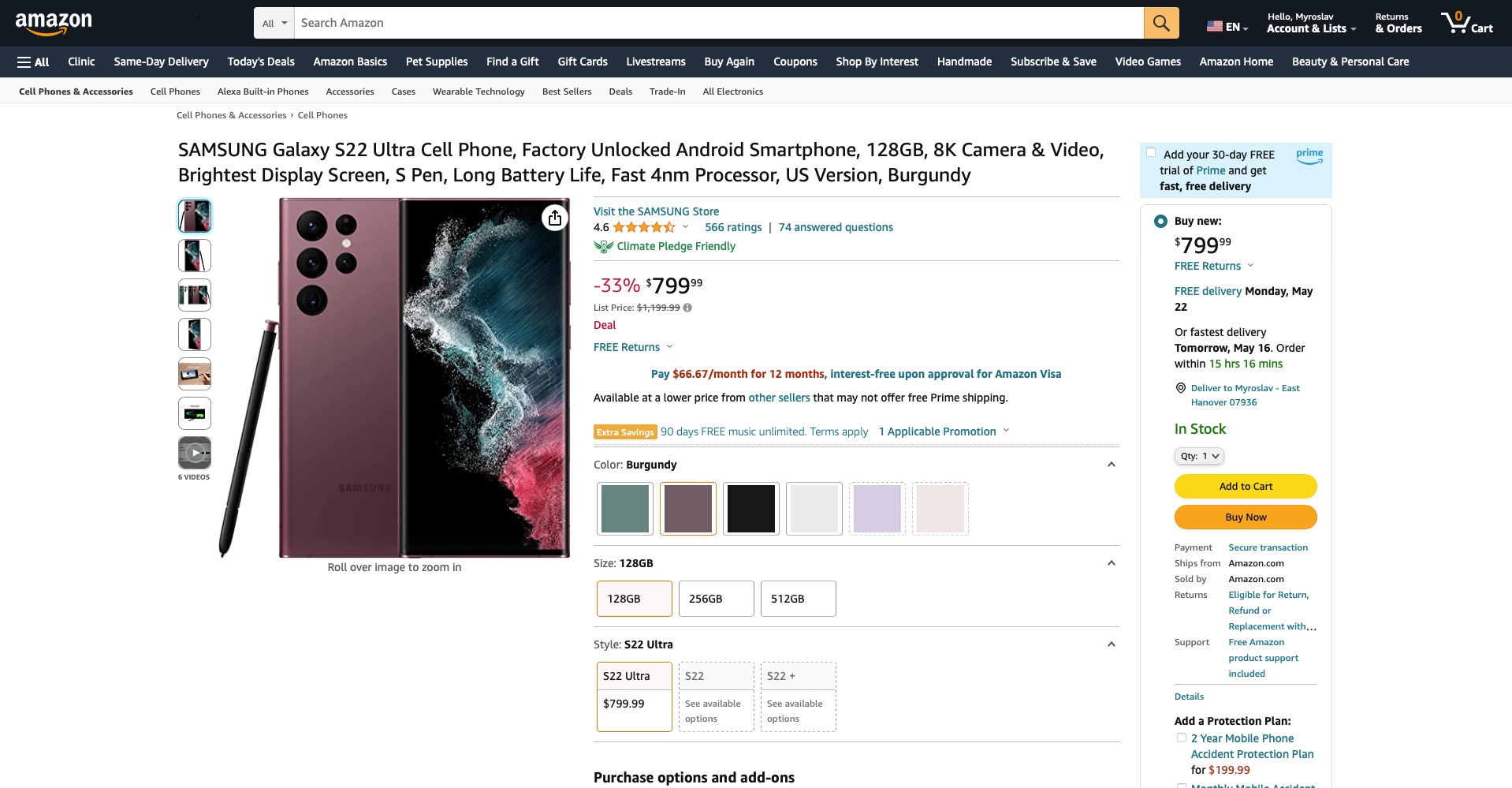This screenshot has width=1512, height=788.
Task: Open Today's Deals in the nav bar
Action: (261, 62)
